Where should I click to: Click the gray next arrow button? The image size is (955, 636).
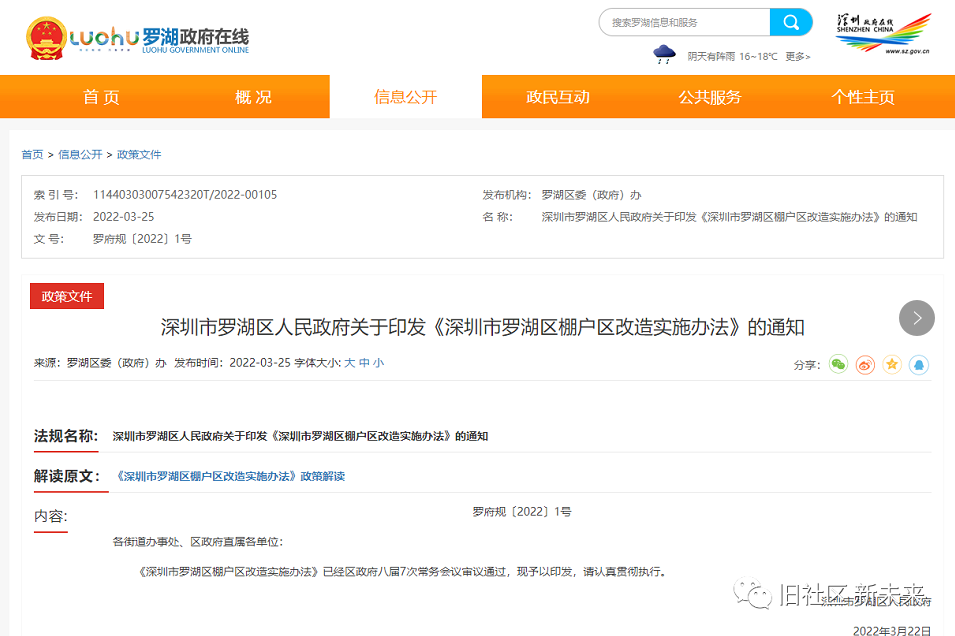pos(917,318)
